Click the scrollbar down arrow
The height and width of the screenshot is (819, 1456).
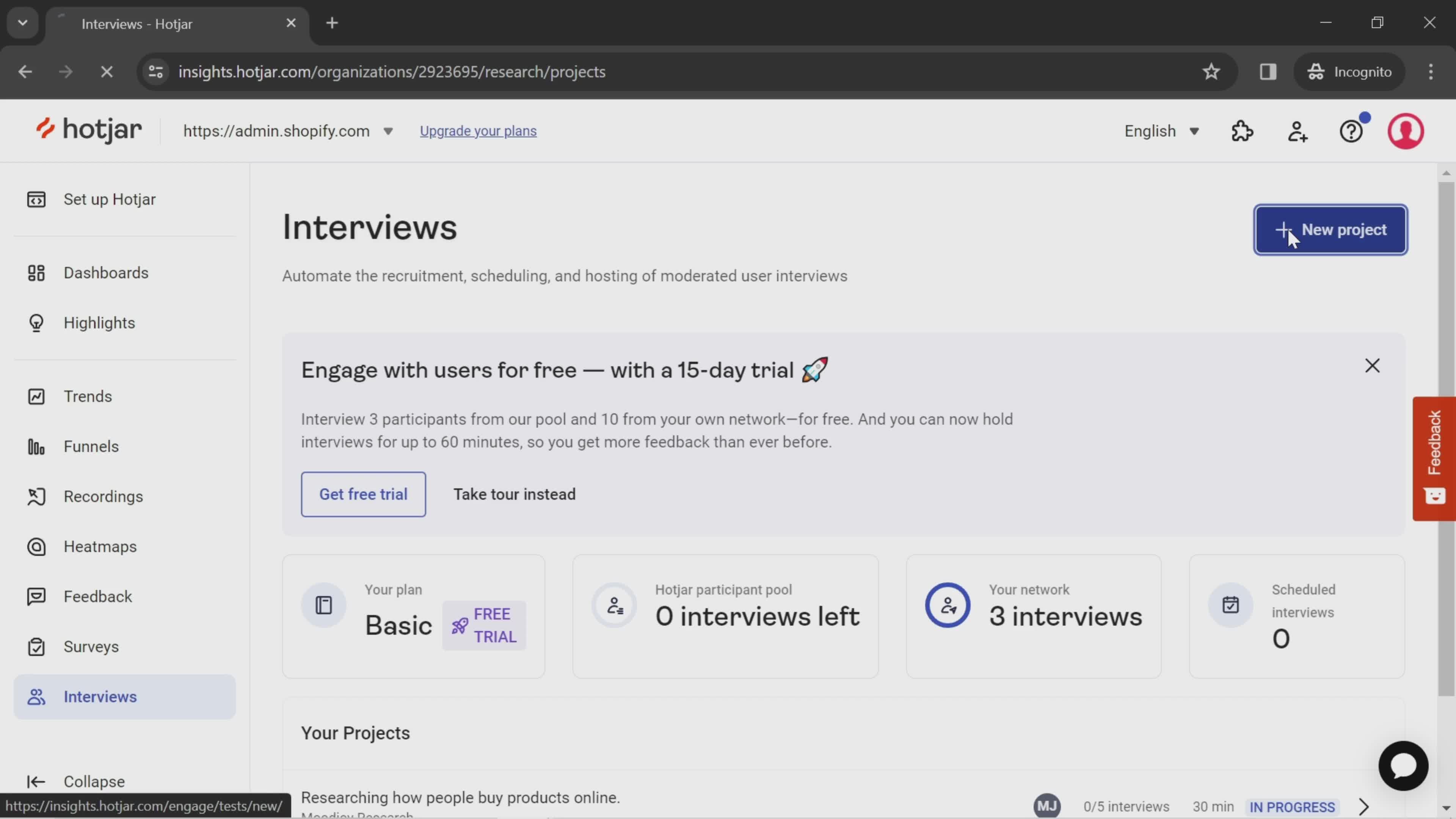click(x=1447, y=808)
